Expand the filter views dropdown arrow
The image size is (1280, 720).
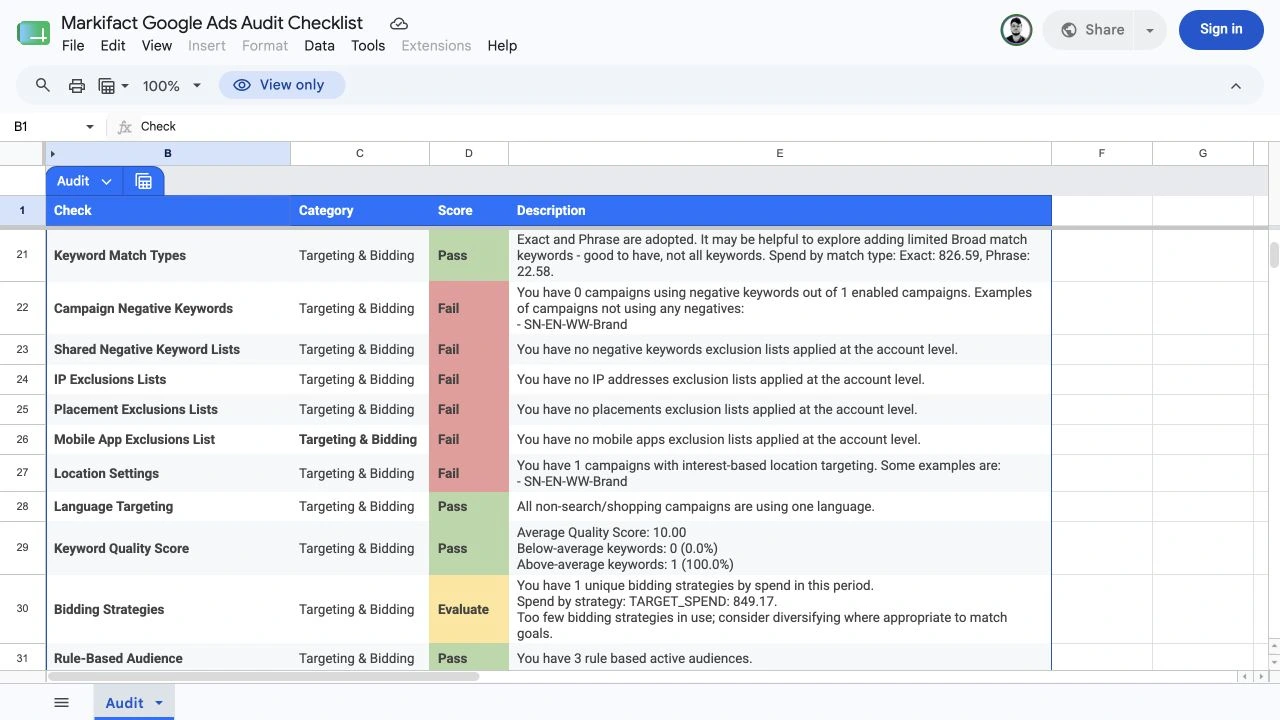pos(125,86)
